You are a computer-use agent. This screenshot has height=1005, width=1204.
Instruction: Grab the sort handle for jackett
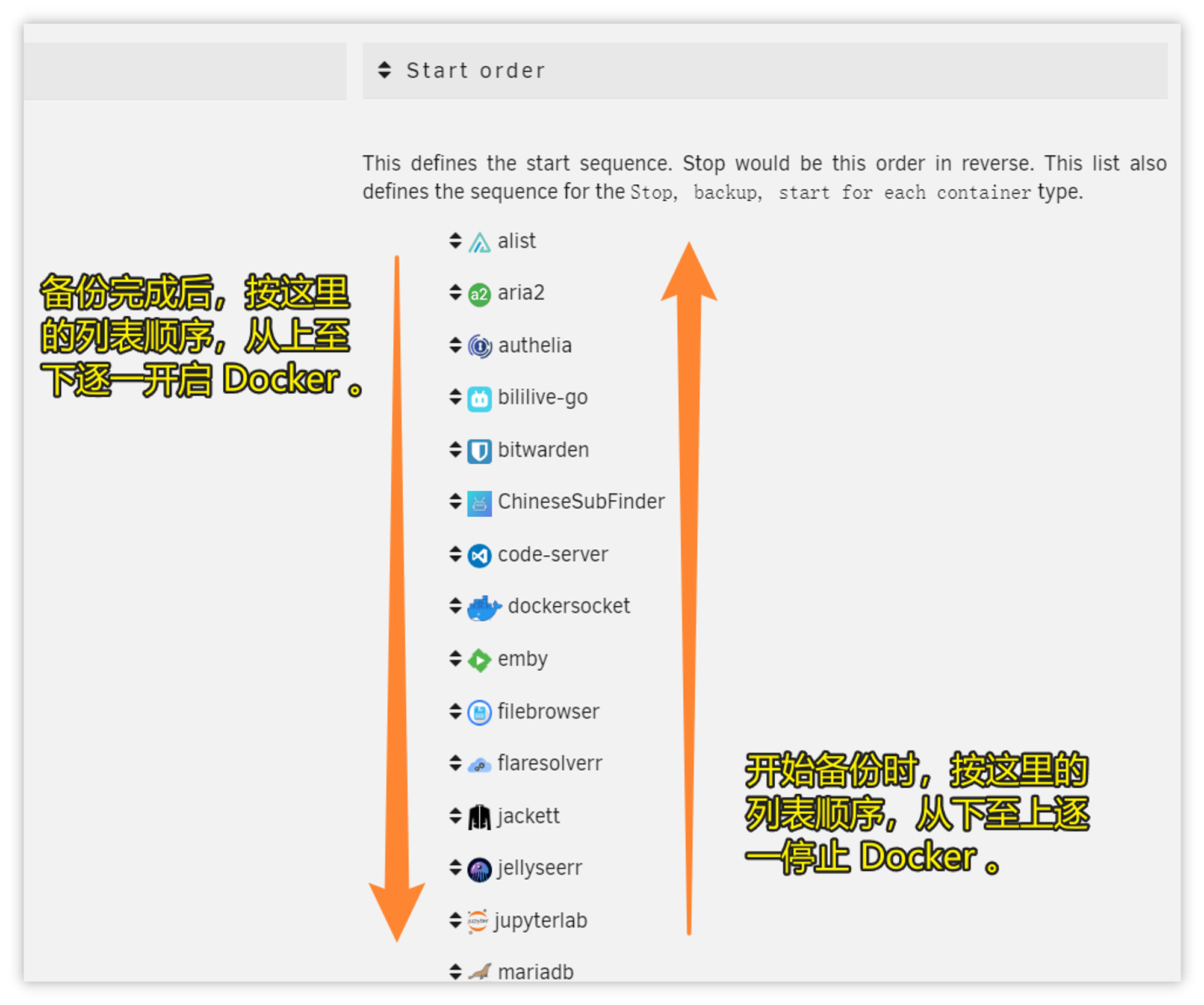(x=455, y=816)
